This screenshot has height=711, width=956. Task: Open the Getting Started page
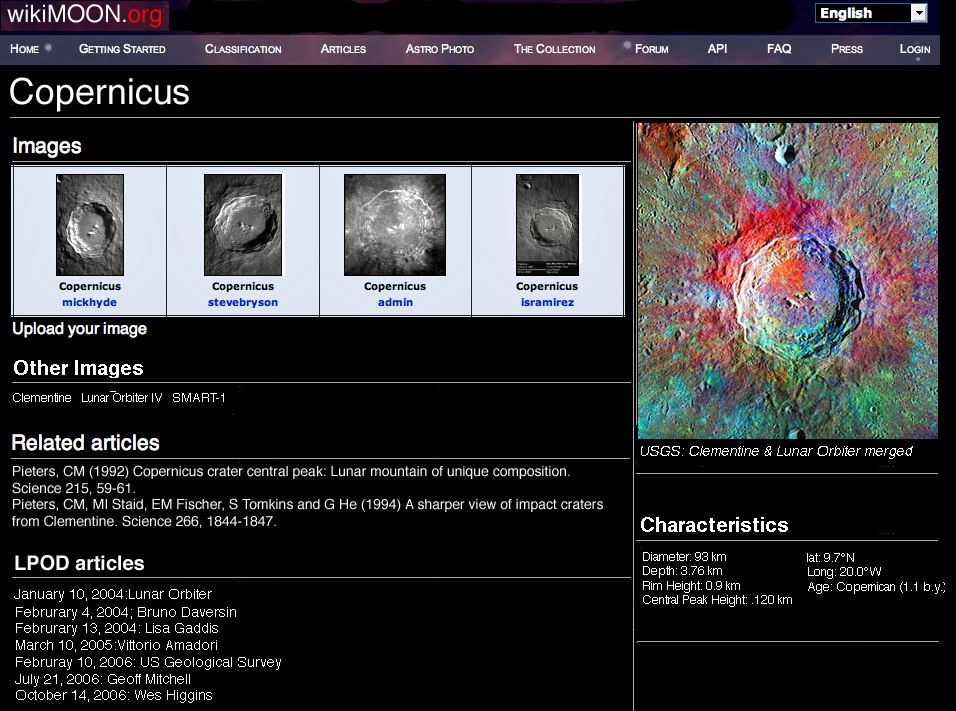(x=122, y=49)
